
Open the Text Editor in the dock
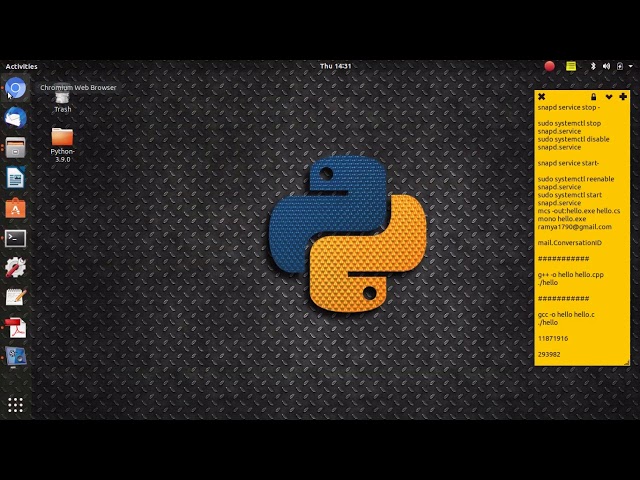pos(16,298)
